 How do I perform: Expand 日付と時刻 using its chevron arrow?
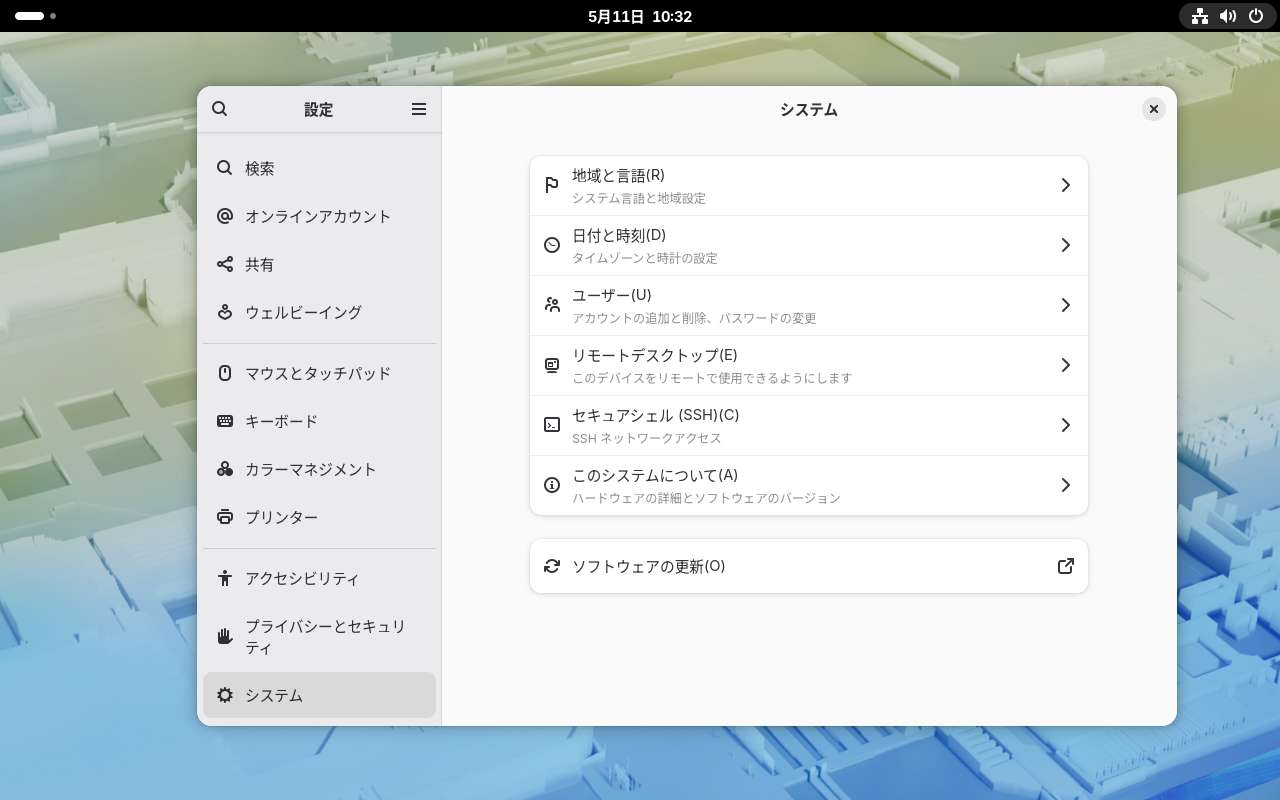[1066, 245]
